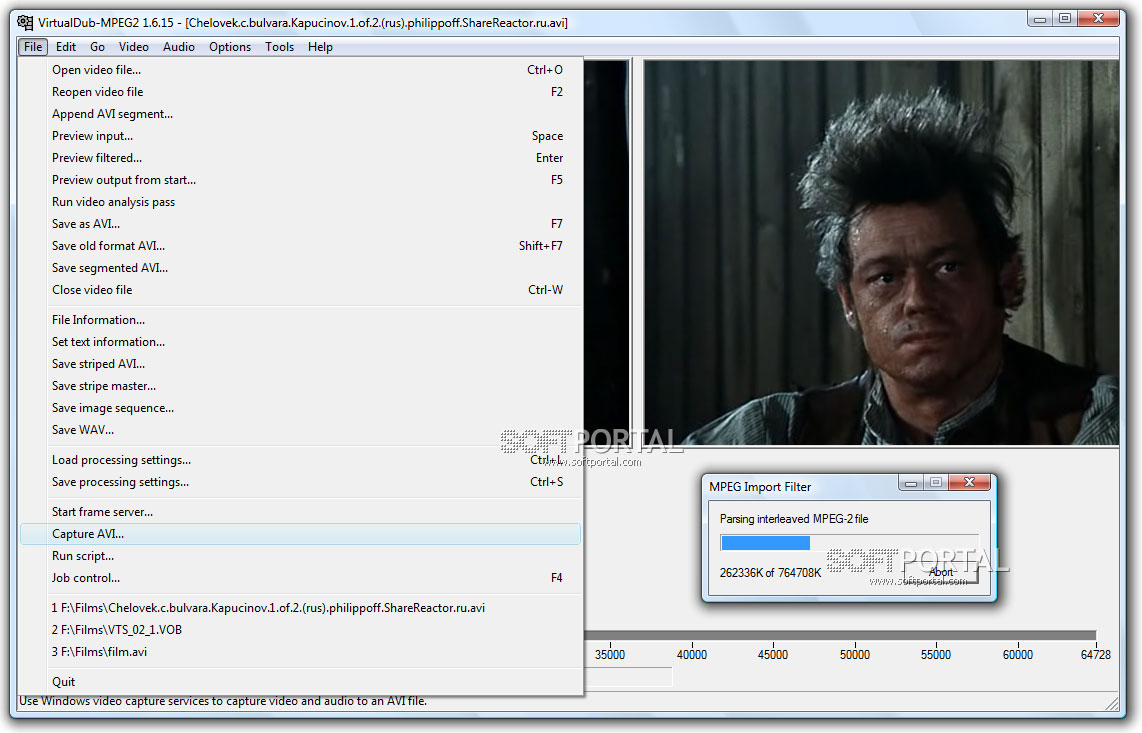1142x733 pixels.
Task: Select Start frame server...
Action: tap(300, 511)
